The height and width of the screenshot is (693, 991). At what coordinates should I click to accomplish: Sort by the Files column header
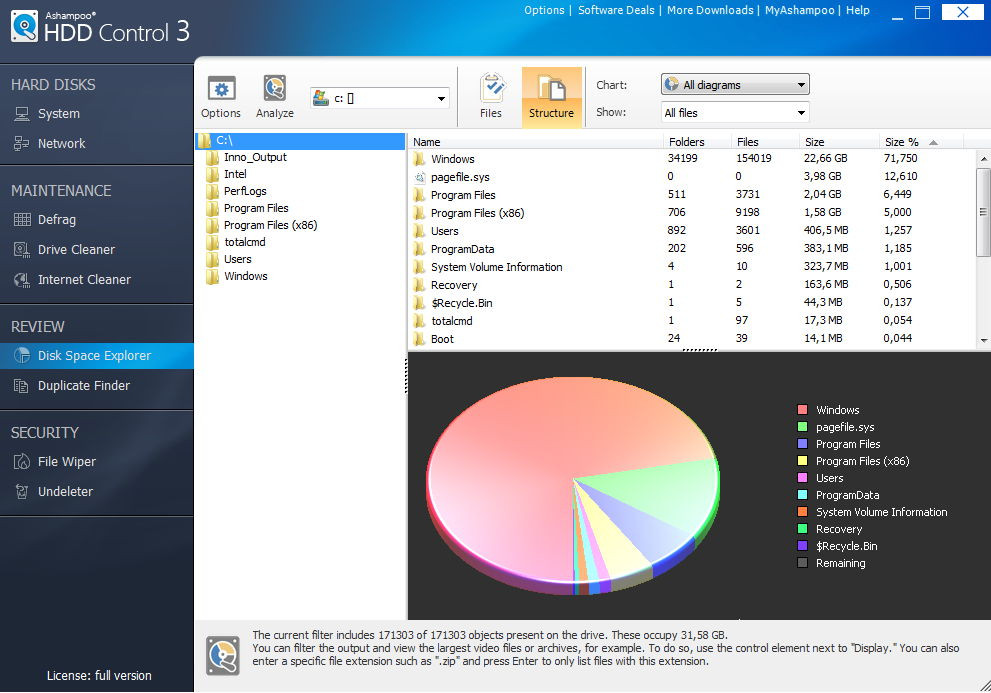tap(763, 142)
